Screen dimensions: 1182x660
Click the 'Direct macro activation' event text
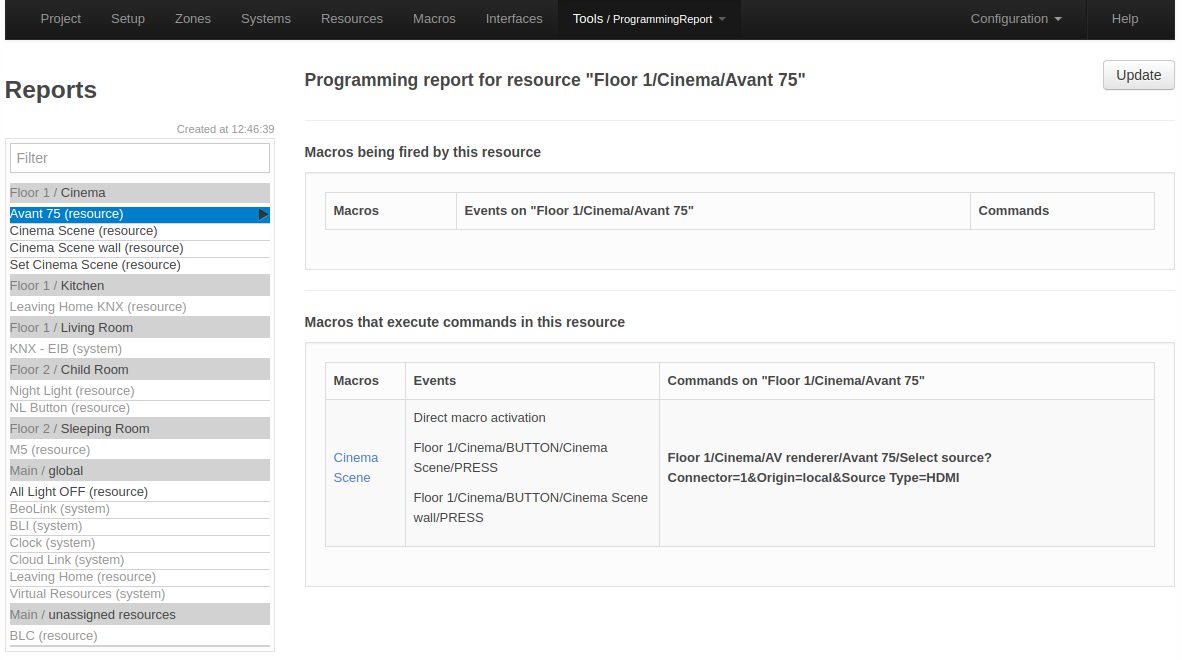(479, 418)
